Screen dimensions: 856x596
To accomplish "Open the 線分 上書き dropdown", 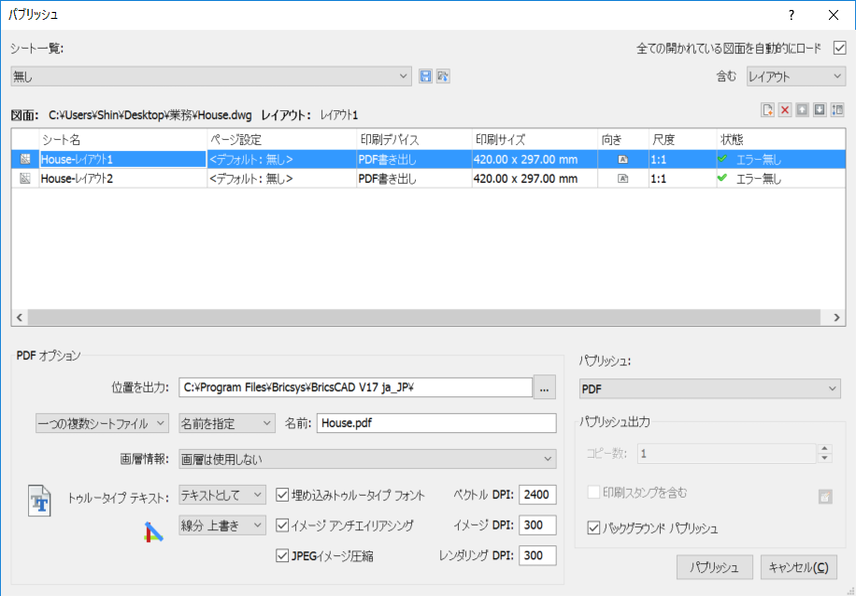I will click(222, 526).
